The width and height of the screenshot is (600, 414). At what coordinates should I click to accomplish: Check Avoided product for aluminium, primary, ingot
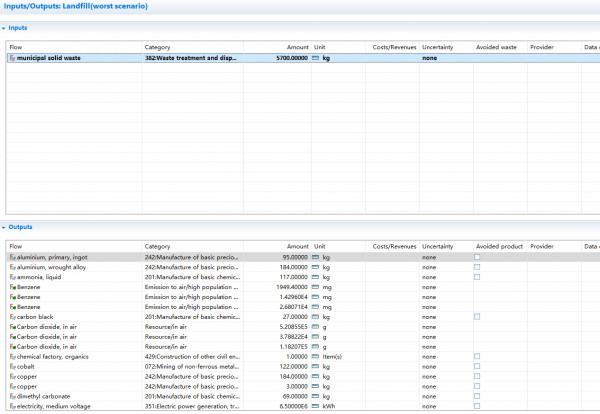tap(477, 257)
